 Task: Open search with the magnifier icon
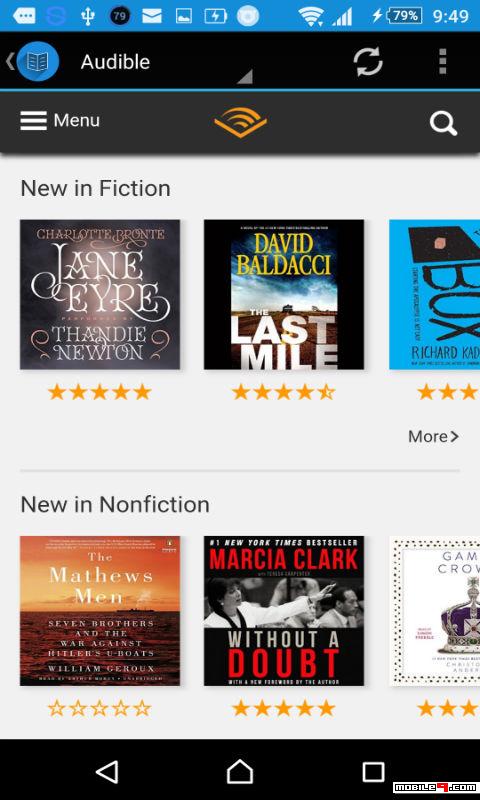click(443, 123)
